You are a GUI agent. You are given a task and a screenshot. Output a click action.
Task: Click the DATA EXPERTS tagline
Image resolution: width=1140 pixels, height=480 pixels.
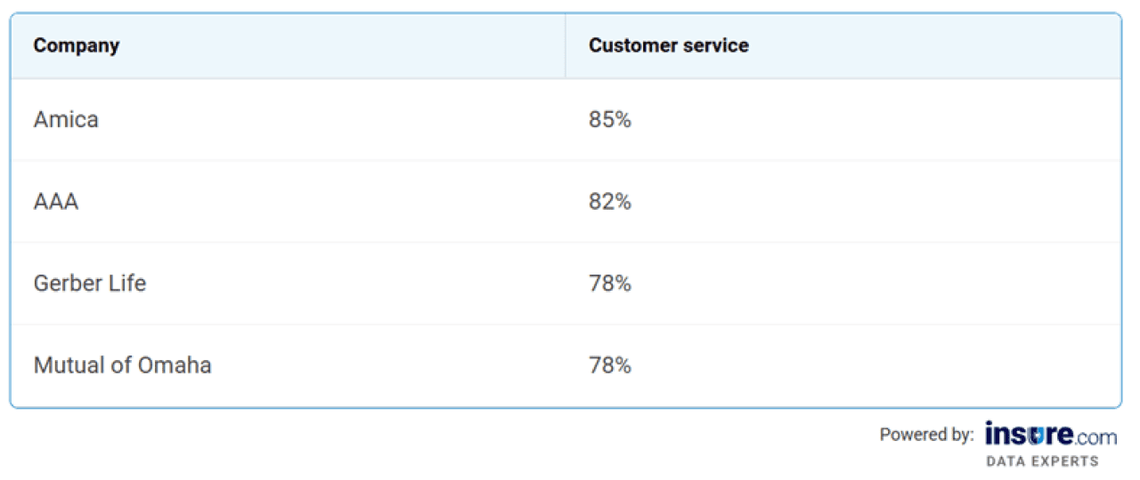click(x=1042, y=462)
